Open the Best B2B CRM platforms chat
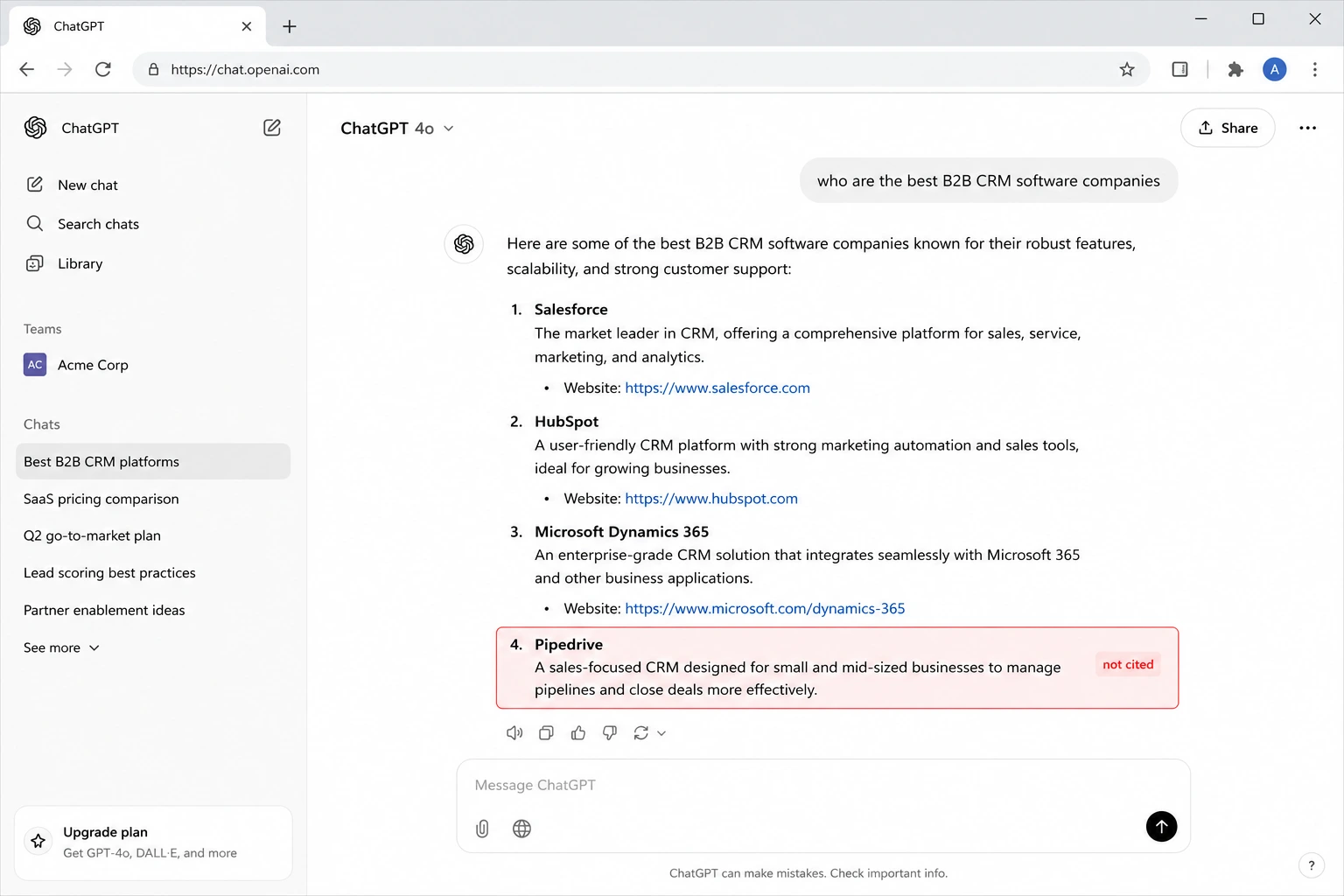Viewport: 1344px width, 896px height. [x=153, y=461]
